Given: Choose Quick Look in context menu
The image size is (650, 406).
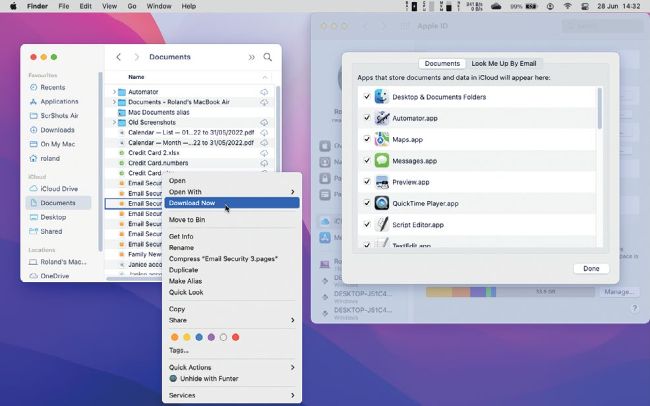Looking at the screenshot, I should click(x=232, y=292).
